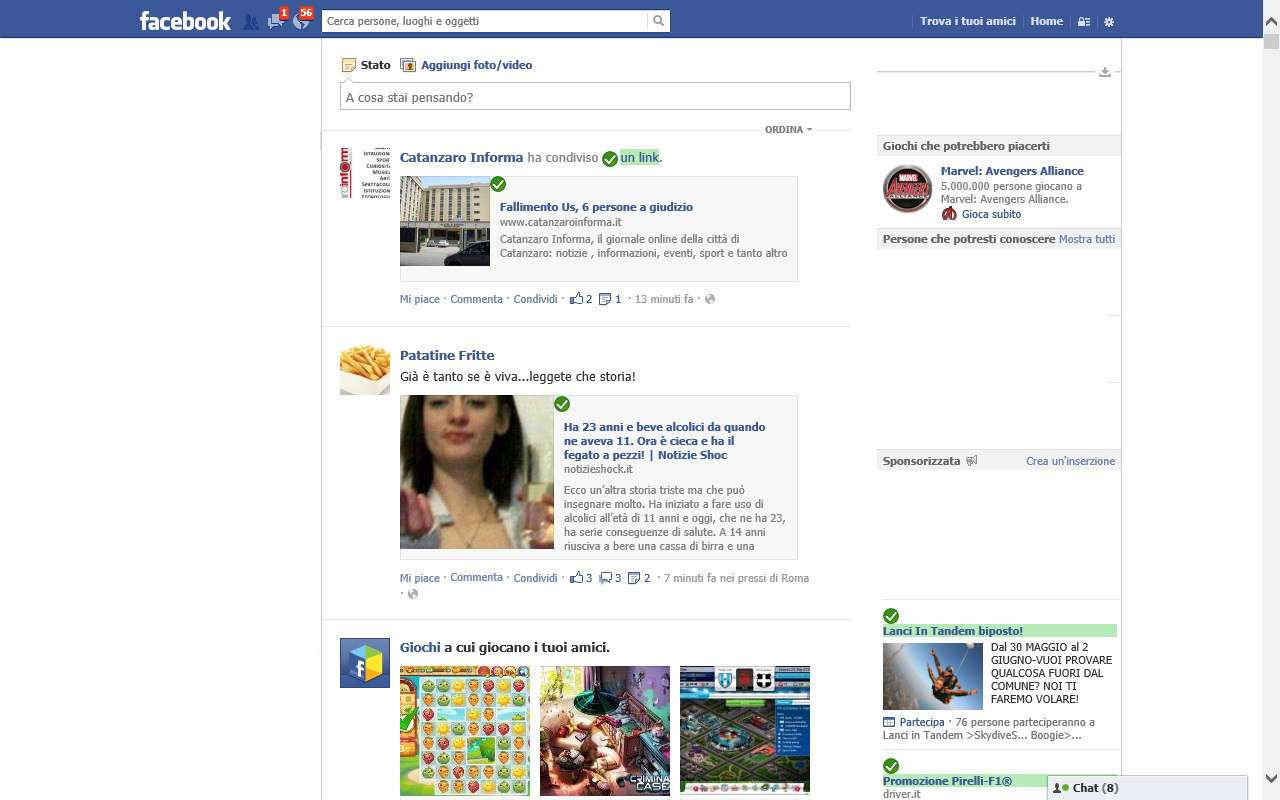Click the green checkmark above Promozione Pirelli-F1
This screenshot has width=1280, height=800.
[891, 766]
